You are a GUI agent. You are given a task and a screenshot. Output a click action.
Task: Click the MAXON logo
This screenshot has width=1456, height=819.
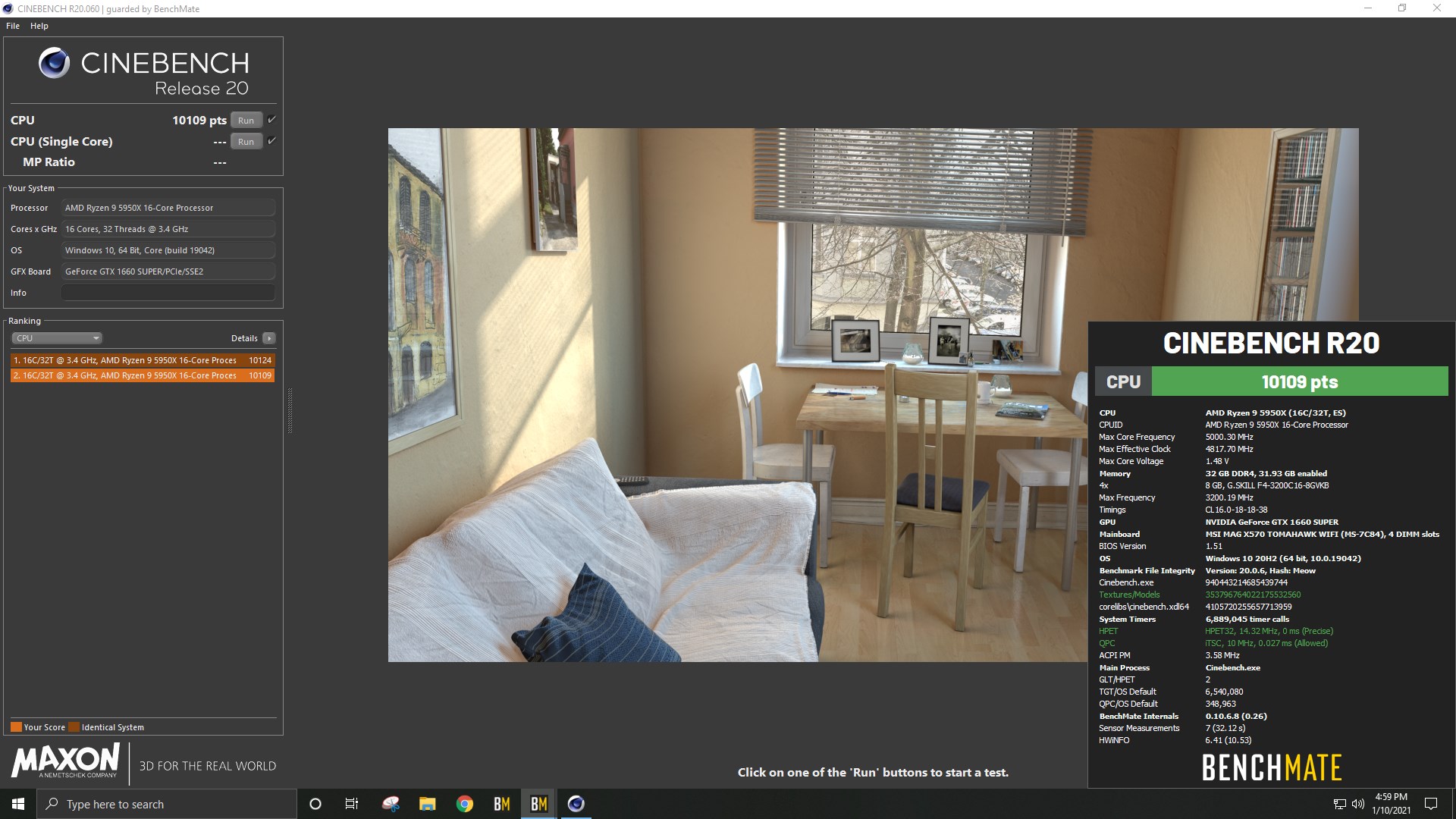click(x=66, y=760)
